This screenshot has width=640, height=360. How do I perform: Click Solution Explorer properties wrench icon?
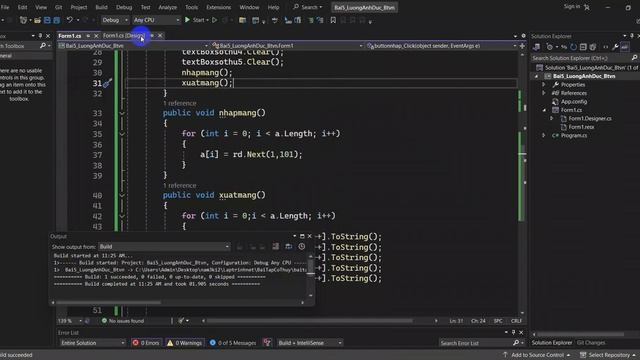pyautogui.click(x=615, y=47)
